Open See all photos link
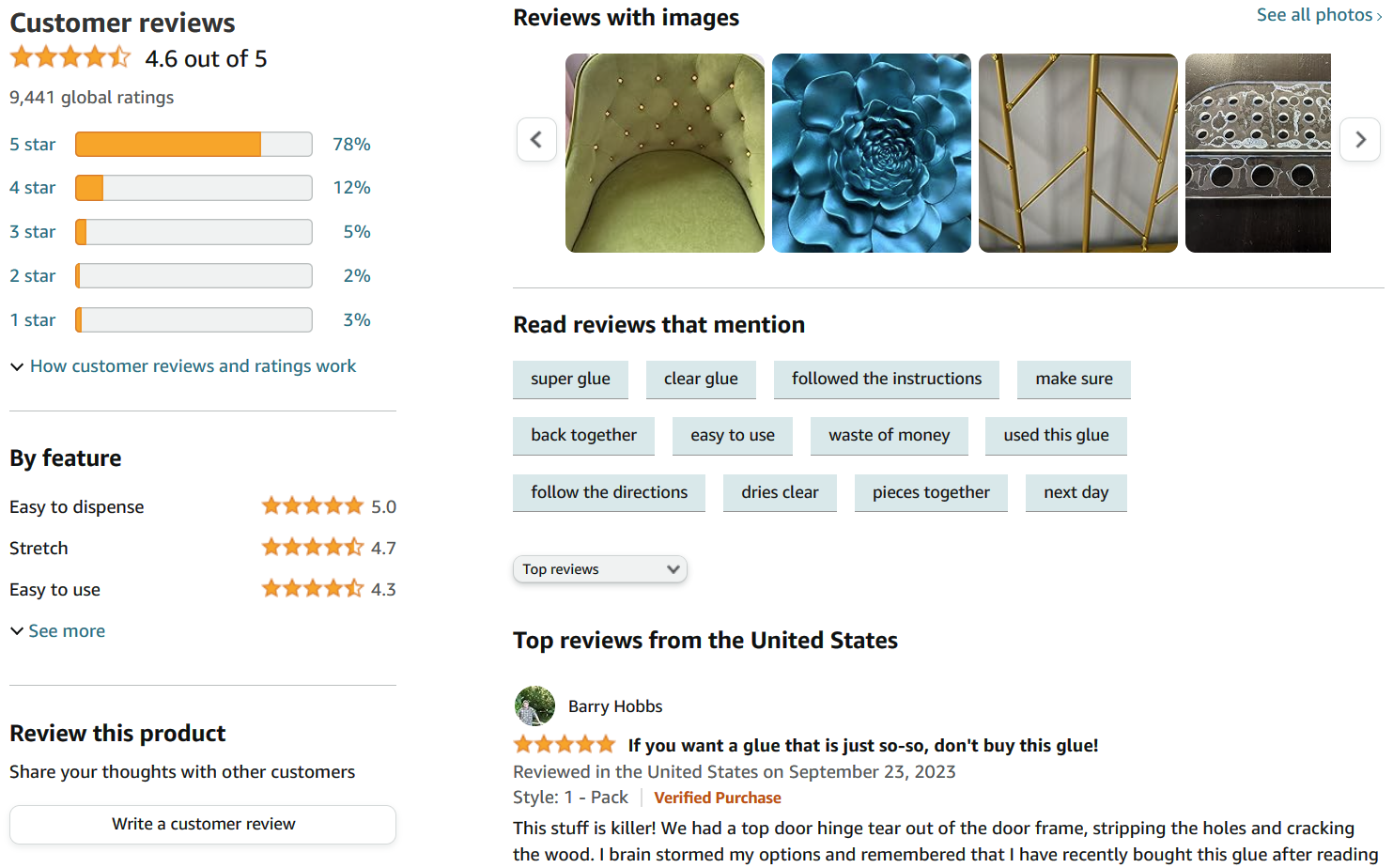 1318,15
